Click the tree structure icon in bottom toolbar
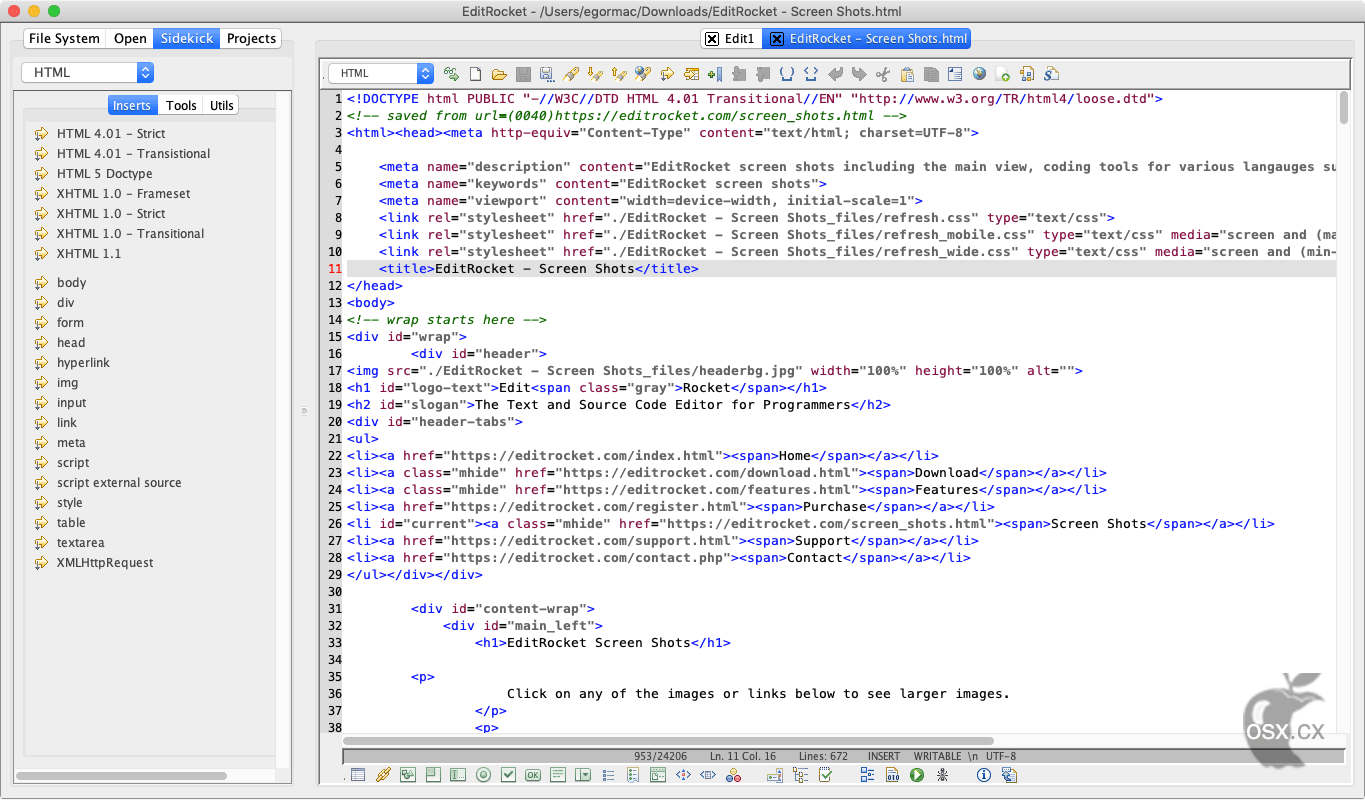Image resolution: width=1365 pixels, height=800 pixels. pyautogui.click(x=800, y=775)
